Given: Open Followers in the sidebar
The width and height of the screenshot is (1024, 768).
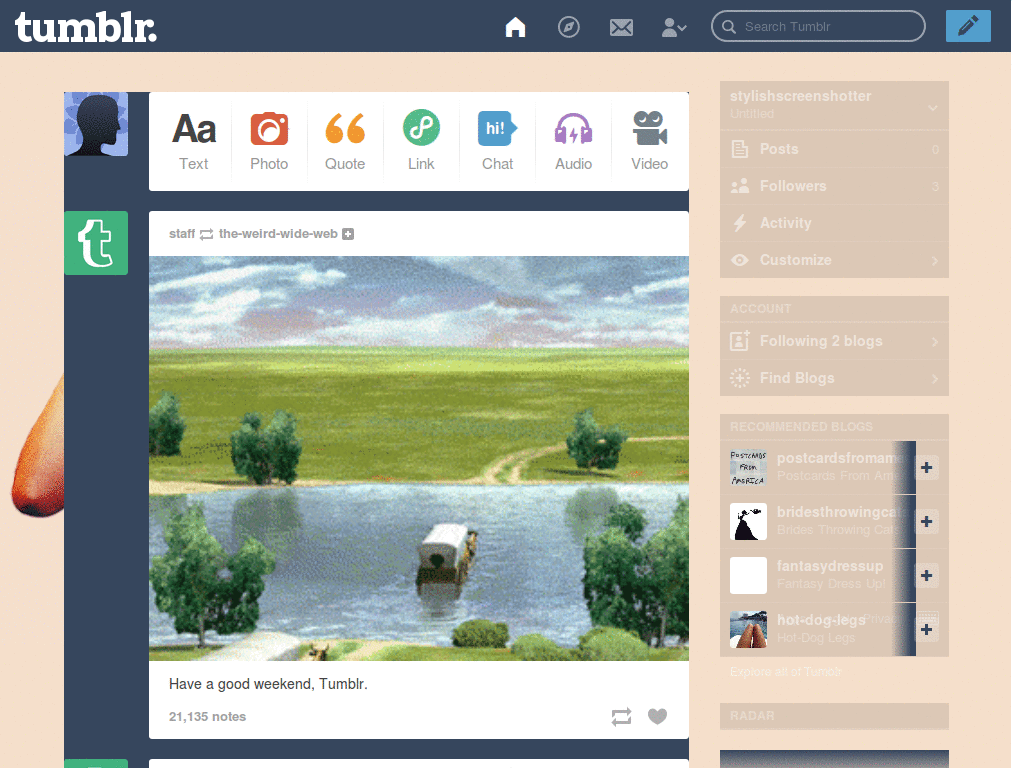Looking at the screenshot, I should tap(834, 186).
